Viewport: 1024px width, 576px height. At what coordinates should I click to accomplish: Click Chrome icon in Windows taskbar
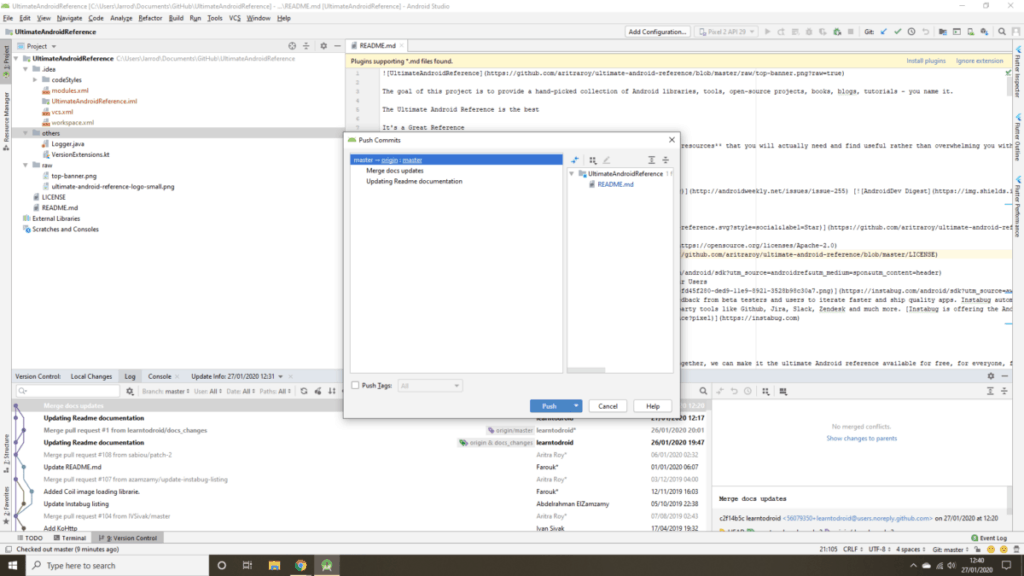[301, 565]
